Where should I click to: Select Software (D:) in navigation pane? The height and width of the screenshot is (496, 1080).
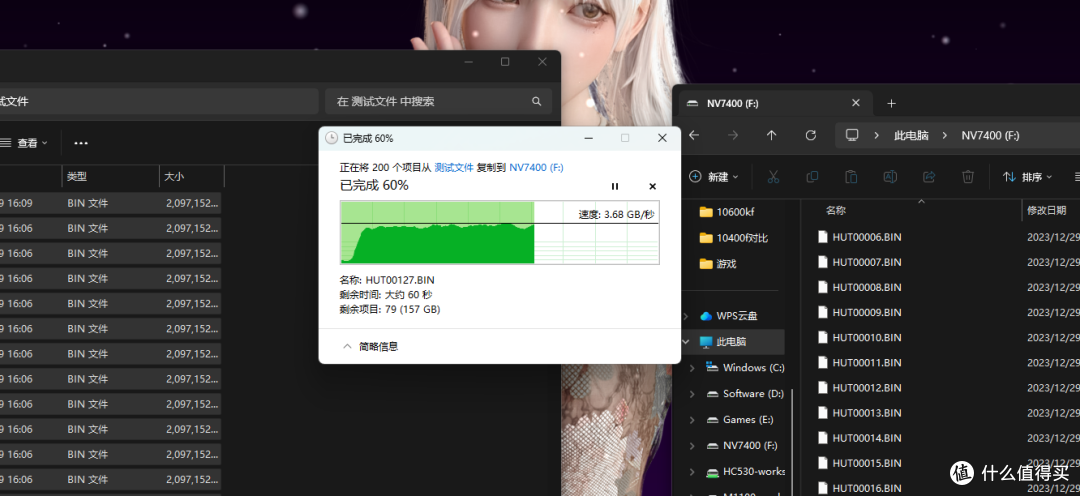tap(746, 394)
